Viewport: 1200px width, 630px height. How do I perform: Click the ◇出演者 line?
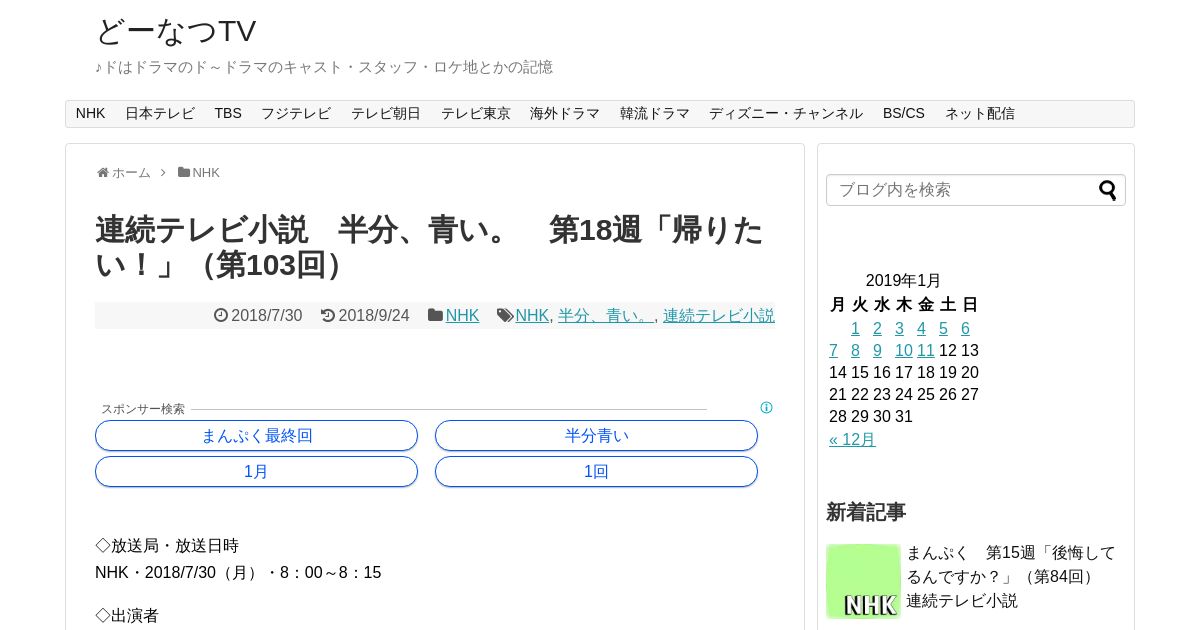click(x=127, y=616)
